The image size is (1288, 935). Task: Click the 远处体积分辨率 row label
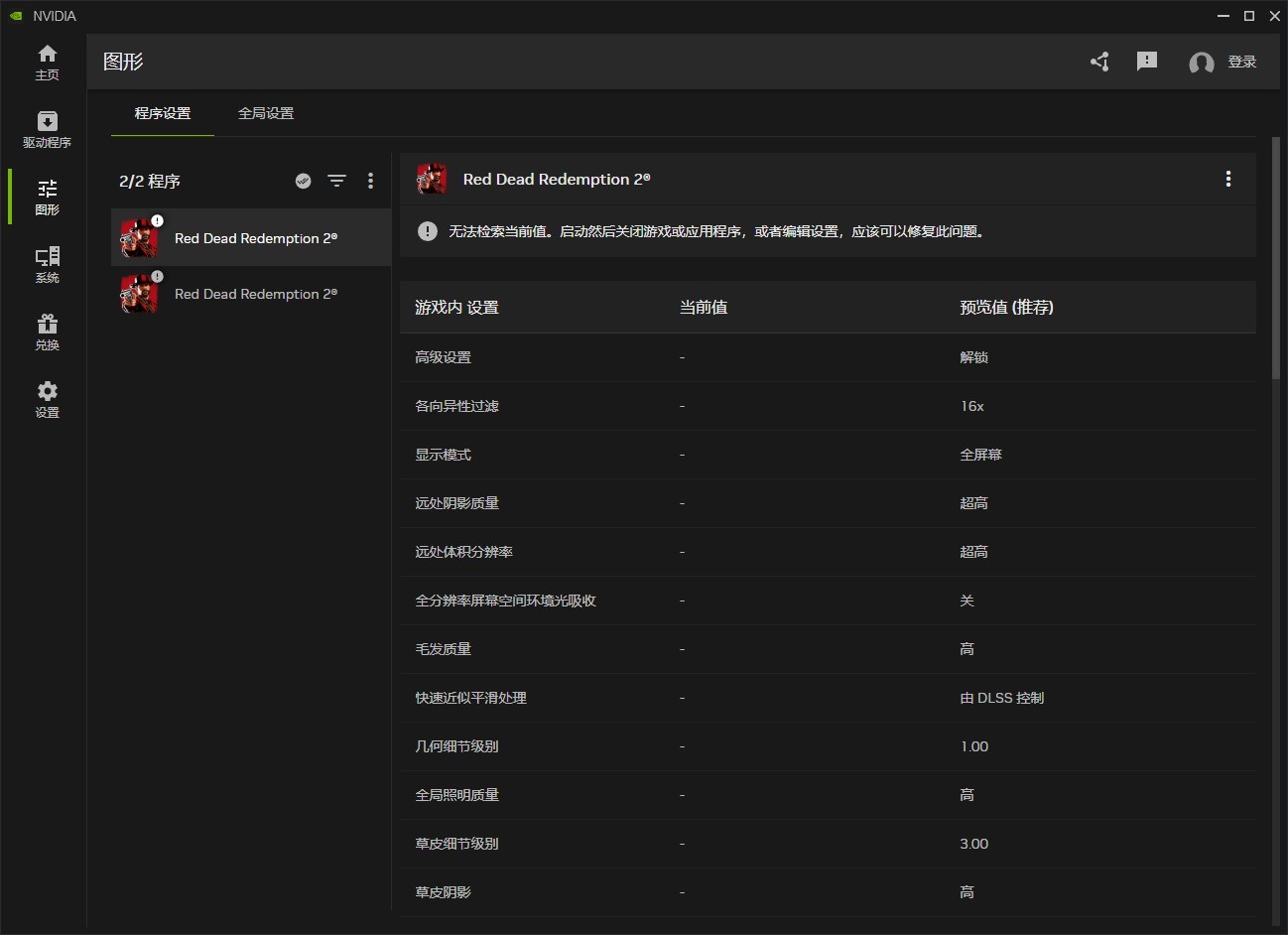[x=463, y=552]
